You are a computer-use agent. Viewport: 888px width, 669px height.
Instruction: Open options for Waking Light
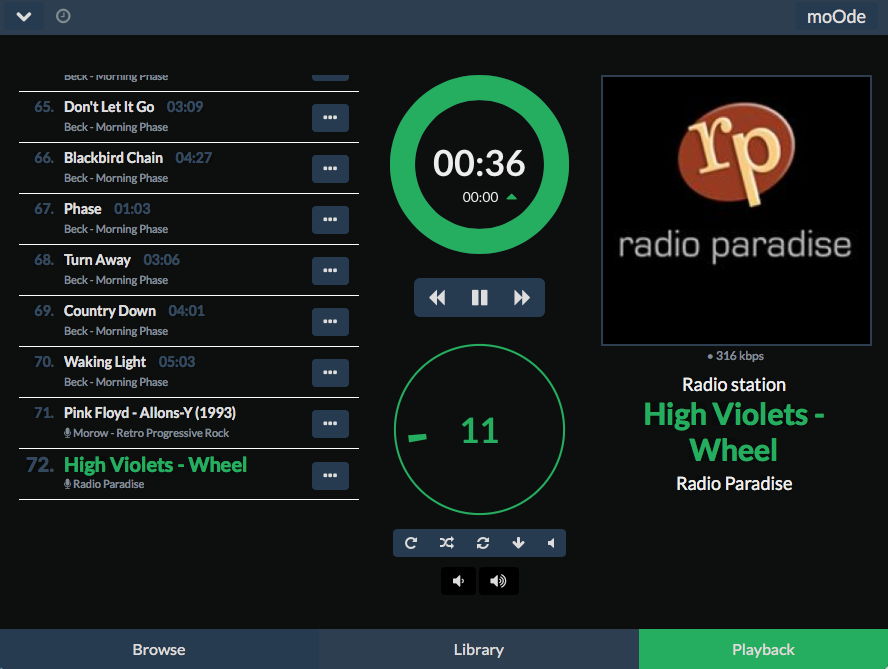[330, 373]
